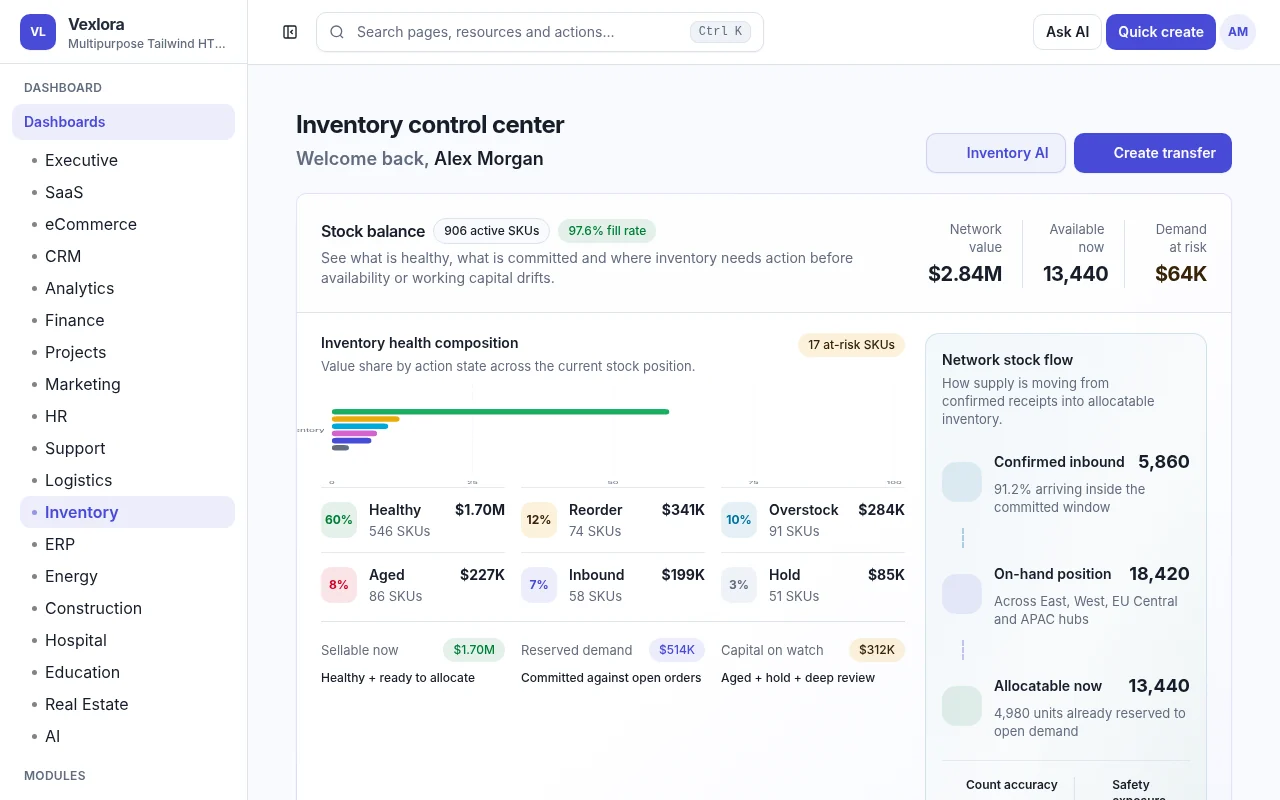Screen dimensions: 1280x800
Task: Click the Available now 13,440 figure
Action: tap(1075, 274)
